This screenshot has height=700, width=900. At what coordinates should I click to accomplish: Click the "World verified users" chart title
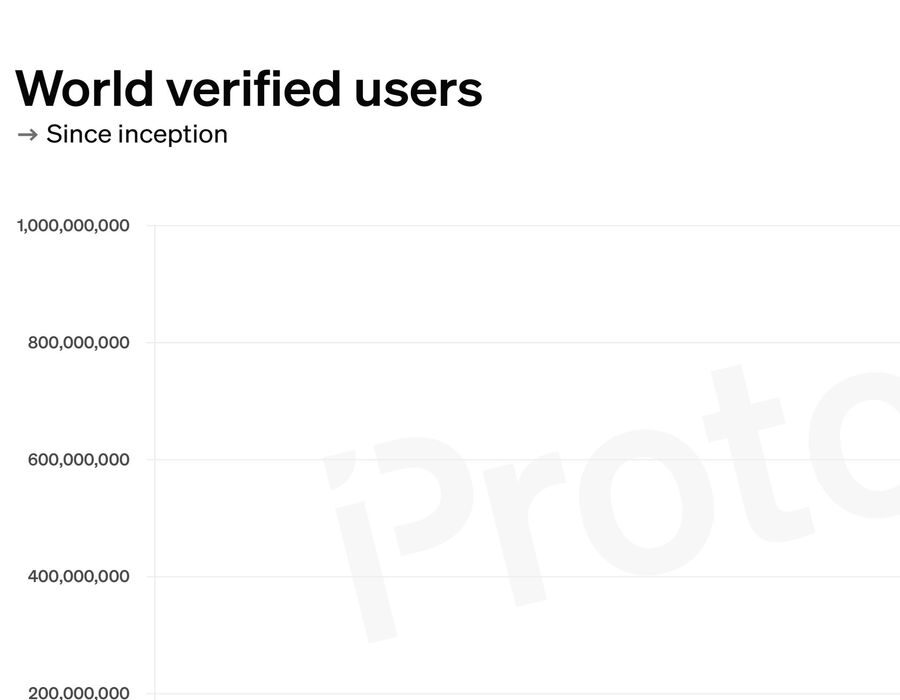coord(249,89)
